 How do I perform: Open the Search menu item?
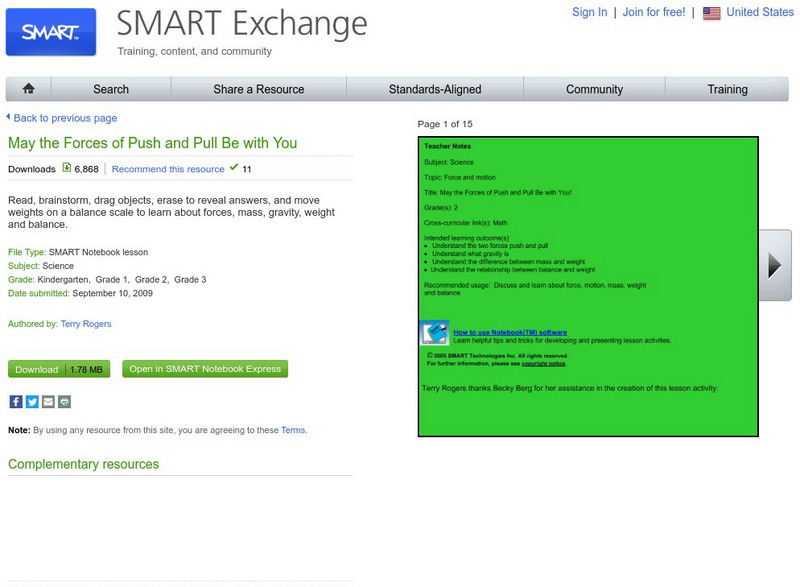click(x=111, y=89)
